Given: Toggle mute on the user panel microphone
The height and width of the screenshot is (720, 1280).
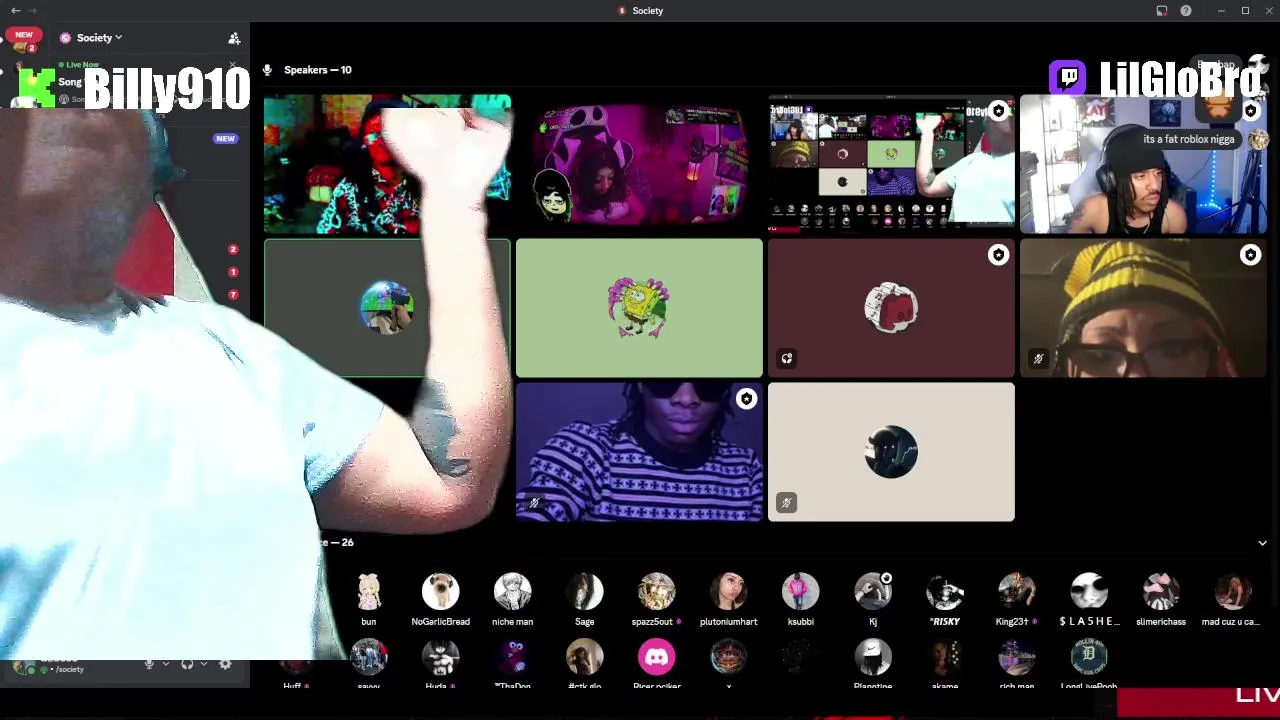Looking at the screenshot, I should coord(149,664).
